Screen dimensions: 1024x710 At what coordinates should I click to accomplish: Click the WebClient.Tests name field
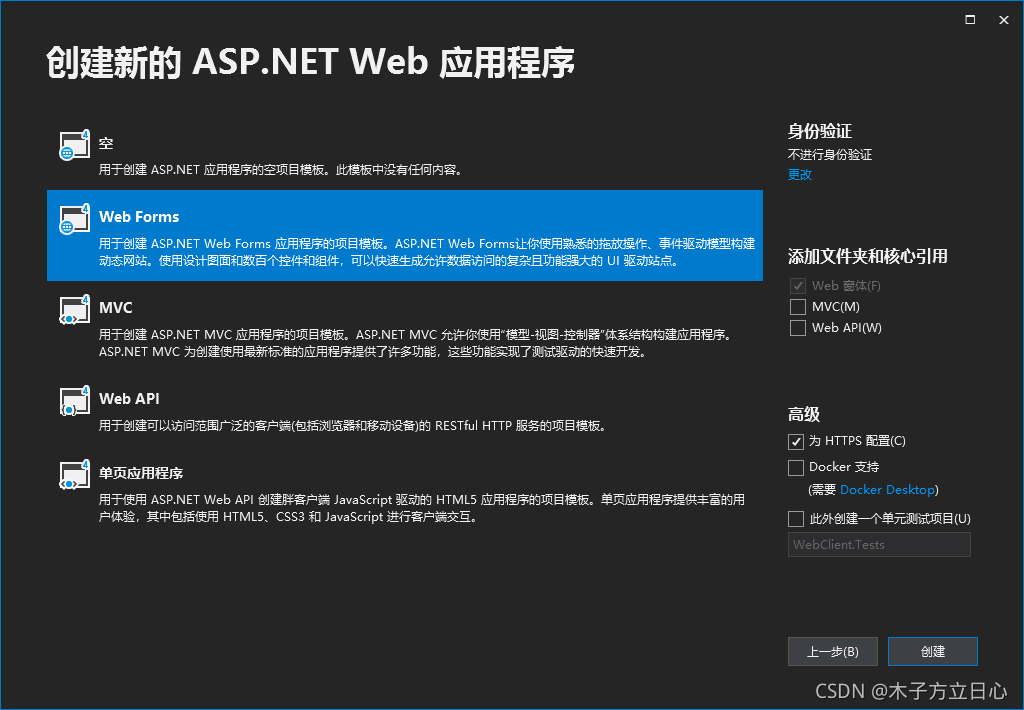coord(878,544)
